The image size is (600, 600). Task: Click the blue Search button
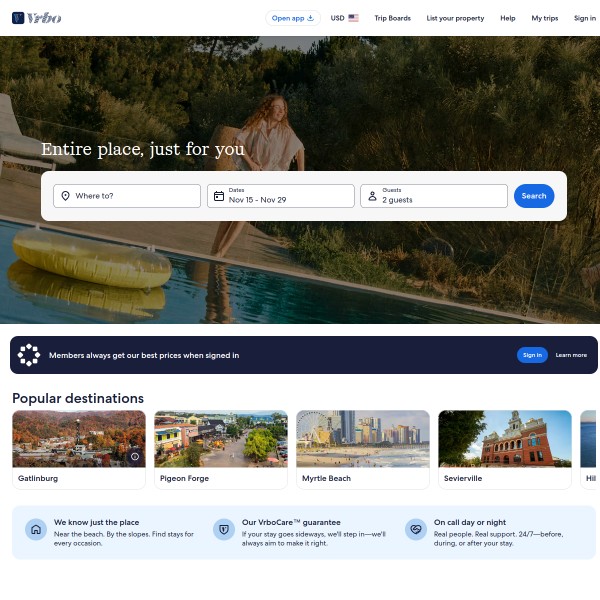(x=534, y=196)
